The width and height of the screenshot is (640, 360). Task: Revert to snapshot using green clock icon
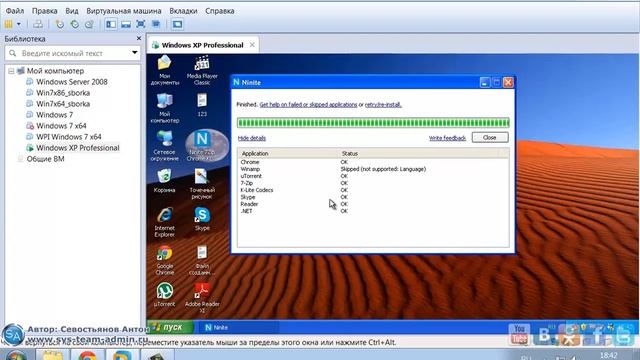tap(75, 24)
